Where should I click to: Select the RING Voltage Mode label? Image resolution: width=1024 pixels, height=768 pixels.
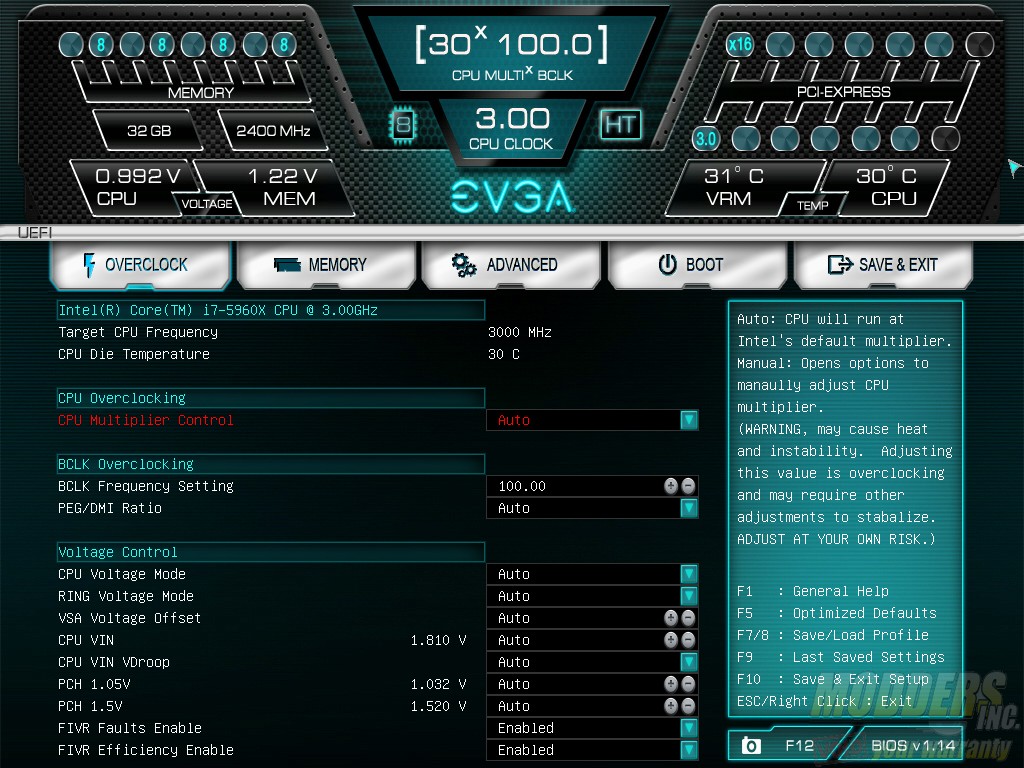126,596
